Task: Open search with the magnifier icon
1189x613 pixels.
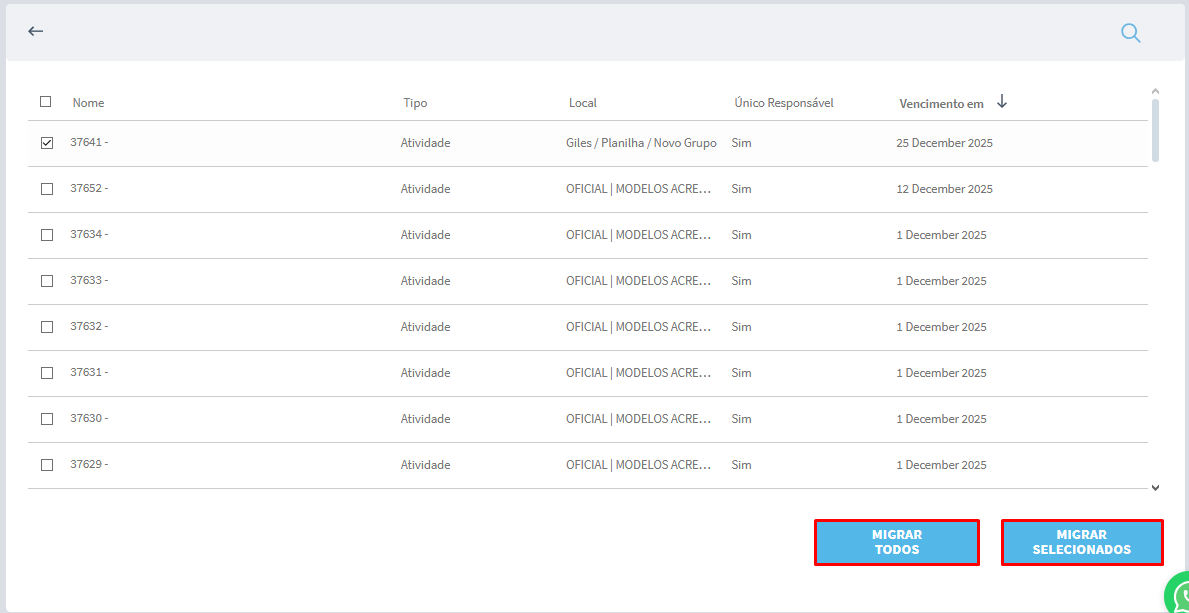Action: pos(1130,33)
